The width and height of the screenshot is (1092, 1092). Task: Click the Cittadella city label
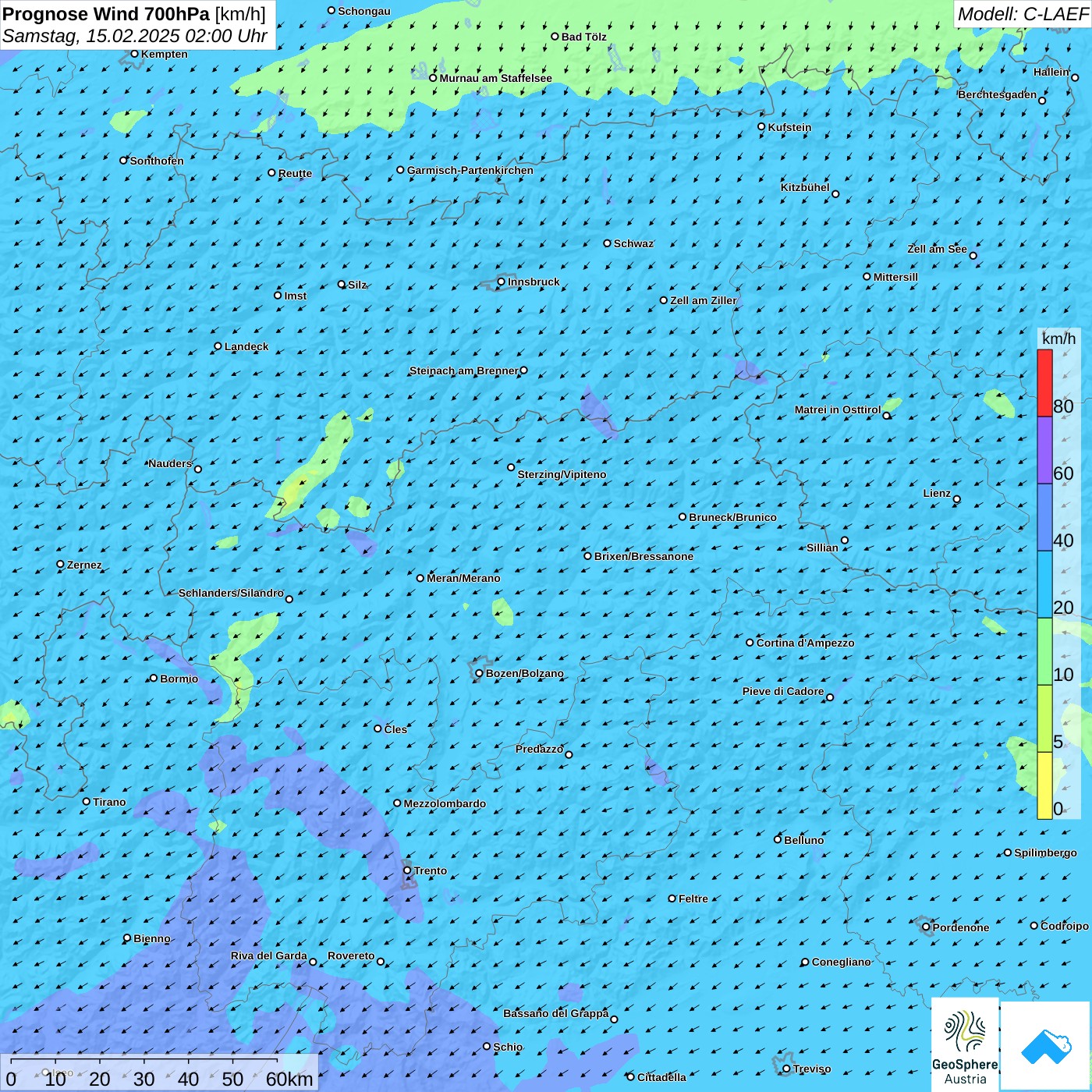pyautogui.click(x=661, y=1077)
